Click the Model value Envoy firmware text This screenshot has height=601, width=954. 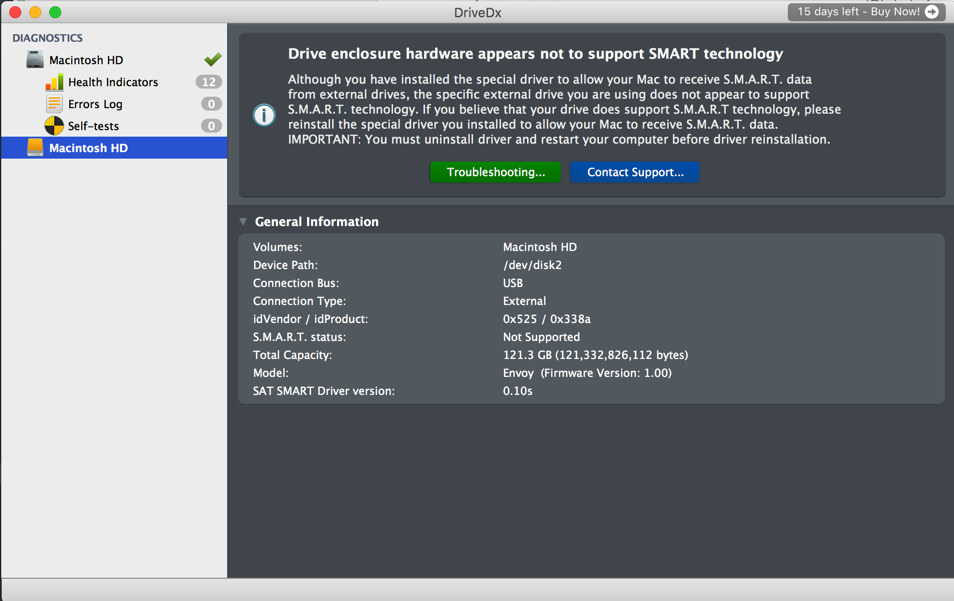tap(587, 373)
